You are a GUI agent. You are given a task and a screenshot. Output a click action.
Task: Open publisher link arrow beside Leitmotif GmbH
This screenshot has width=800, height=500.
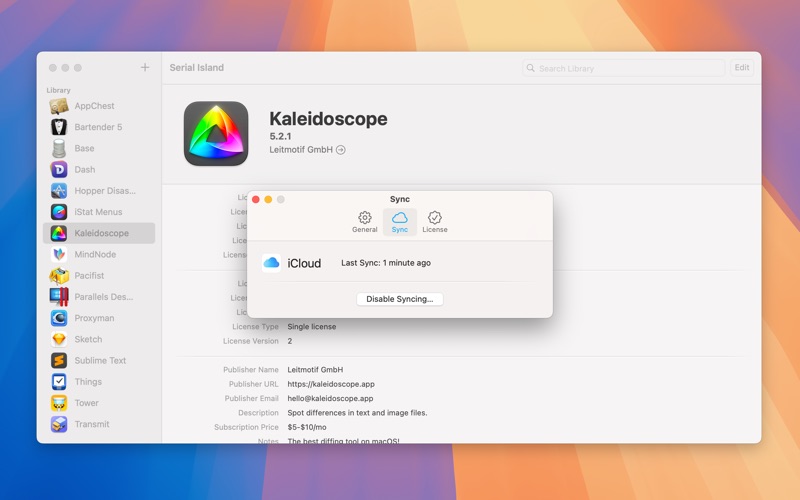click(341, 149)
